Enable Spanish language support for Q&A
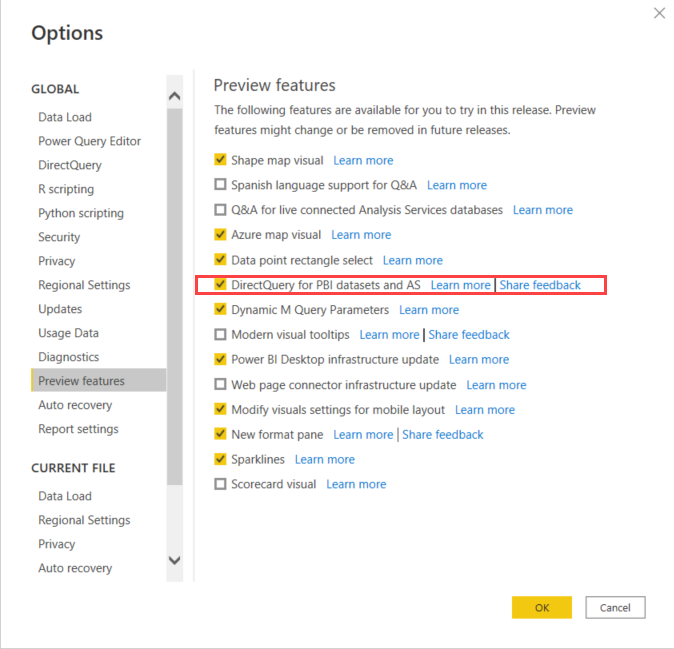This screenshot has width=674, height=649. [x=220, y=185]
